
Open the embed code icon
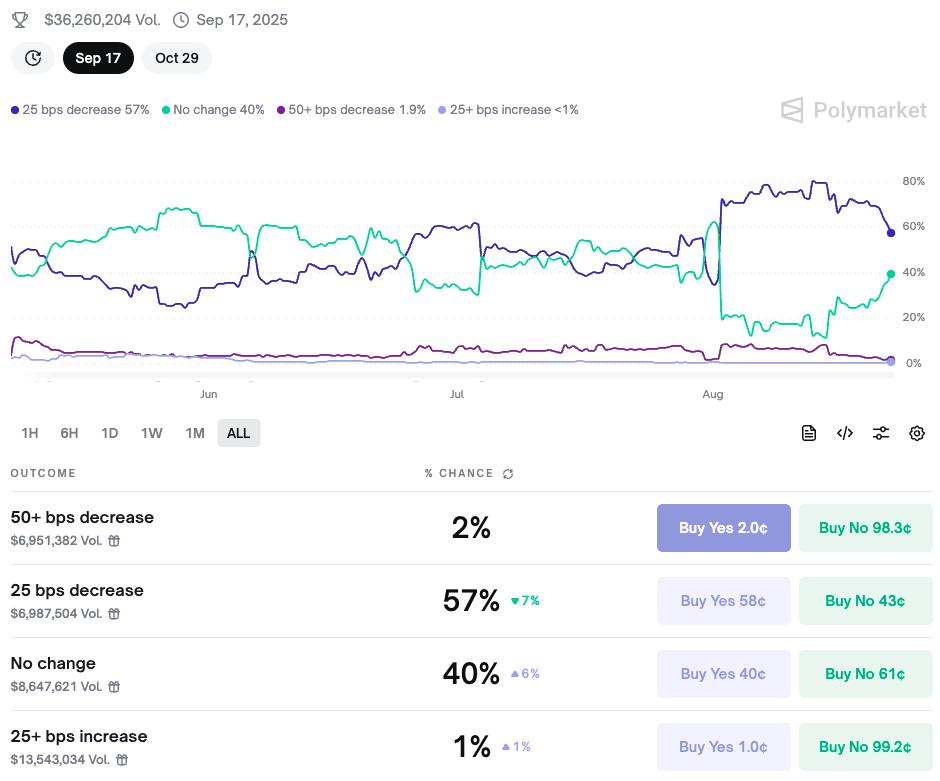coord(845,433)
